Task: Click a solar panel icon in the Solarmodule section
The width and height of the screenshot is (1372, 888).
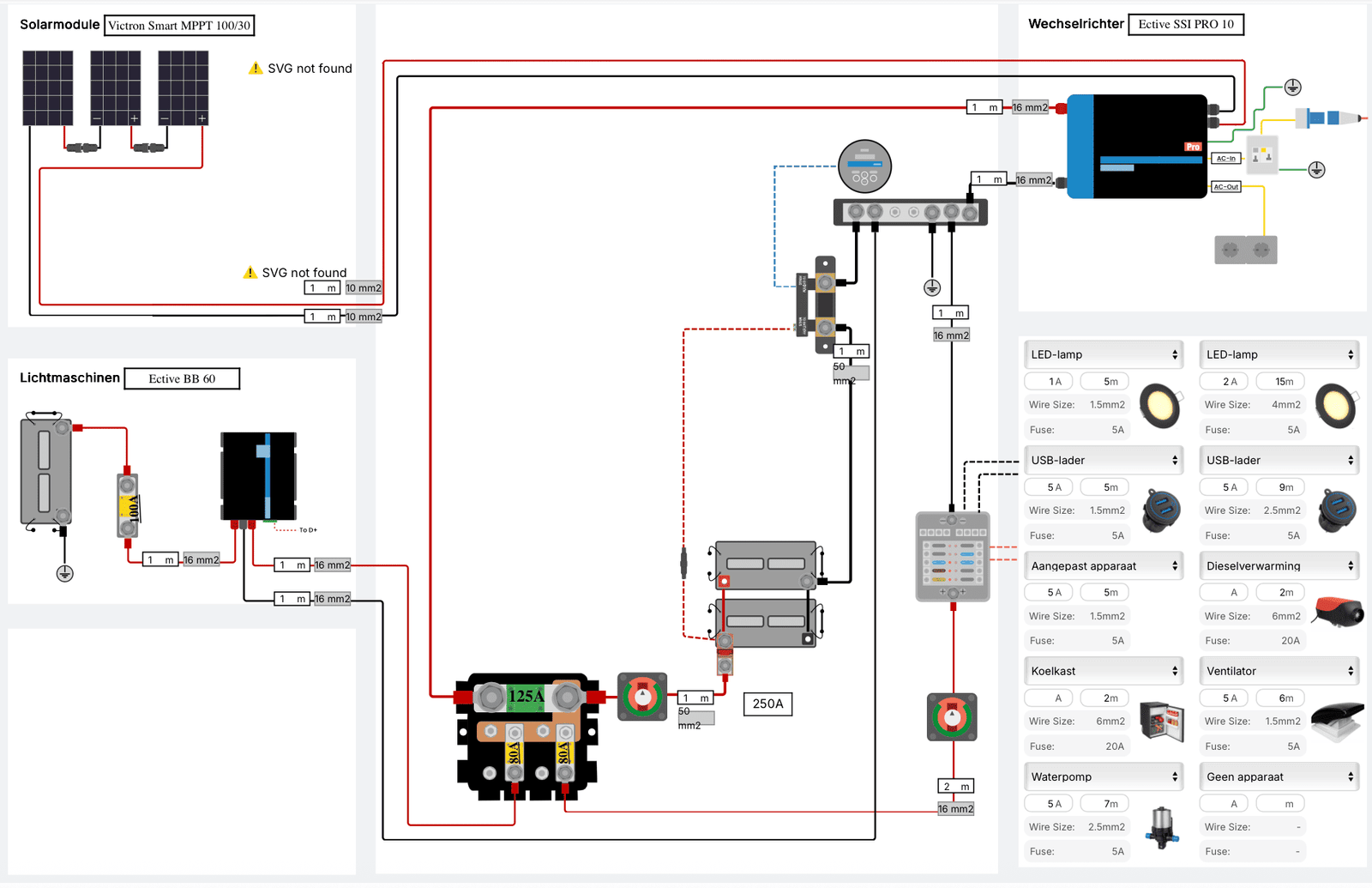Action: click(x=49, y=90)
